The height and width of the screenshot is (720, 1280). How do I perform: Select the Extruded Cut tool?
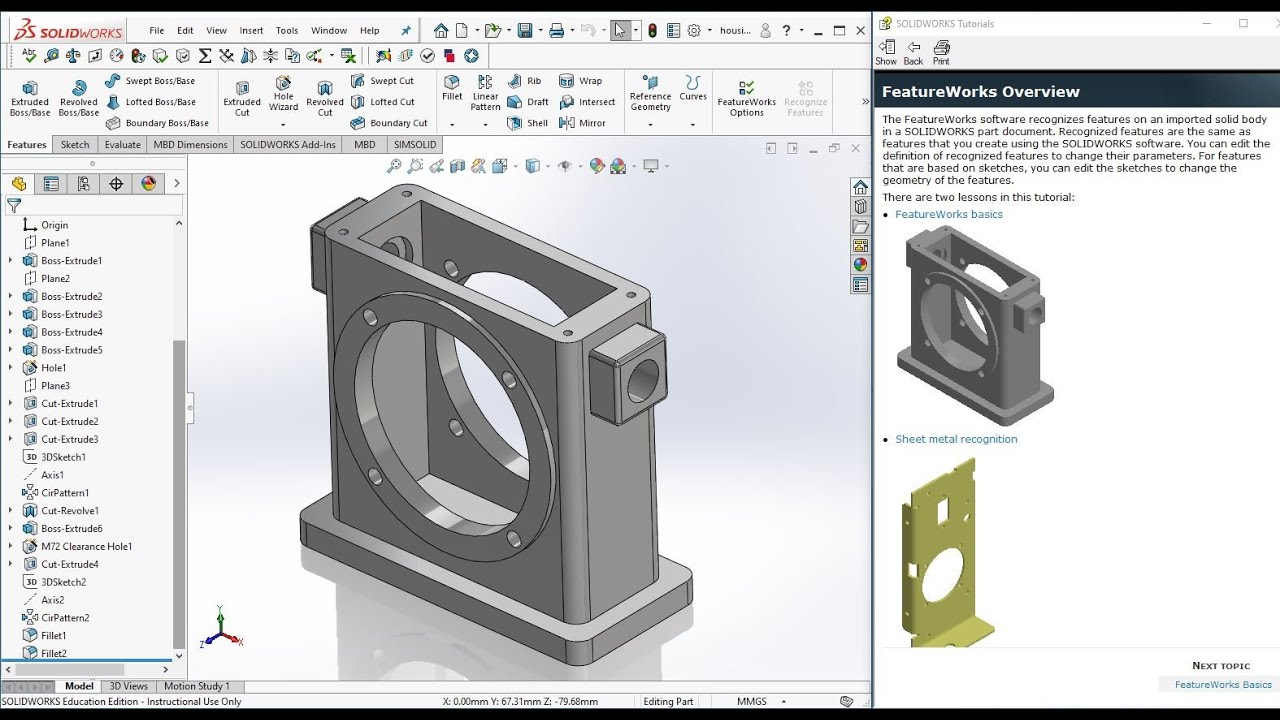click(x=242, y=98)
